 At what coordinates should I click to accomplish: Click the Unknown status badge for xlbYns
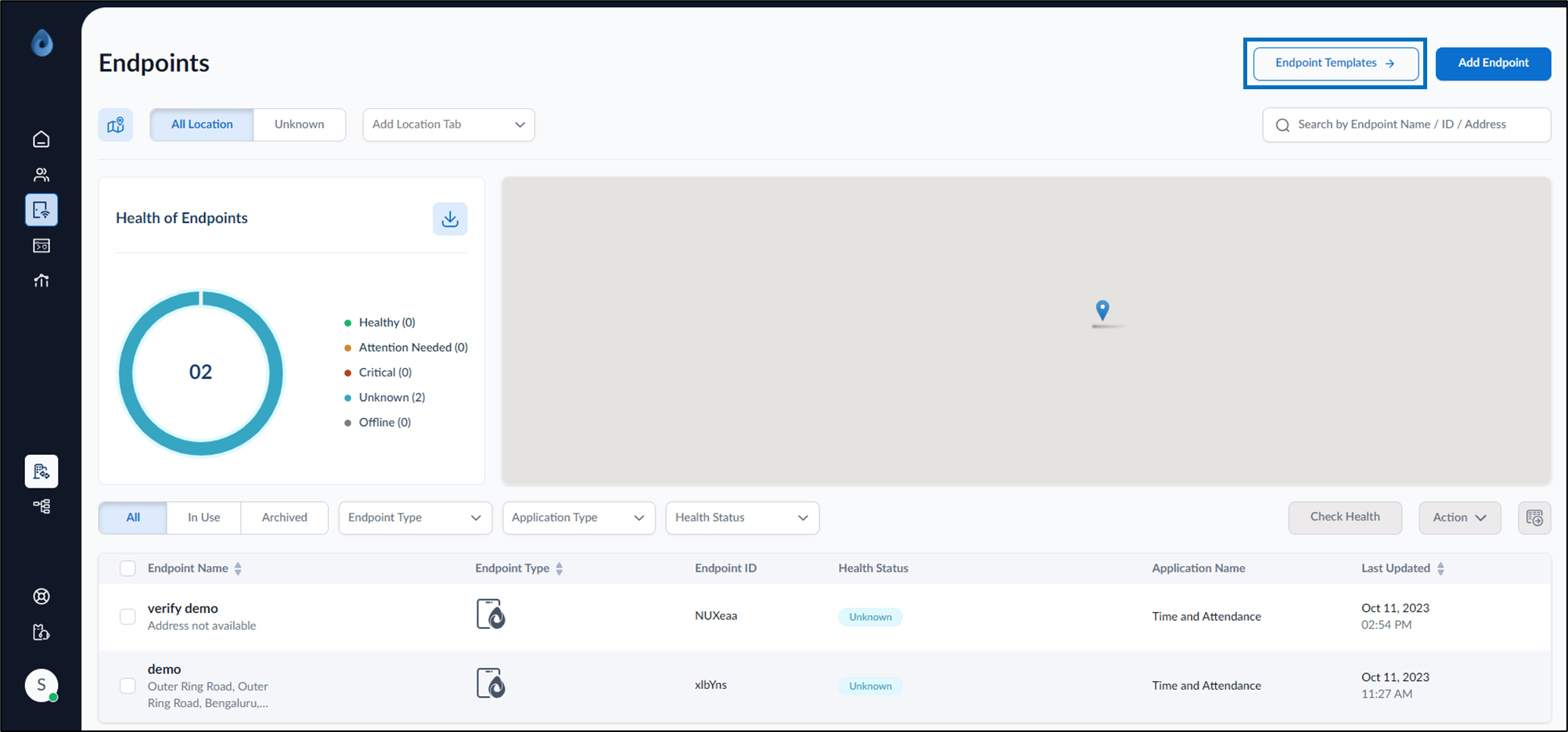click(x=870, y=686)
